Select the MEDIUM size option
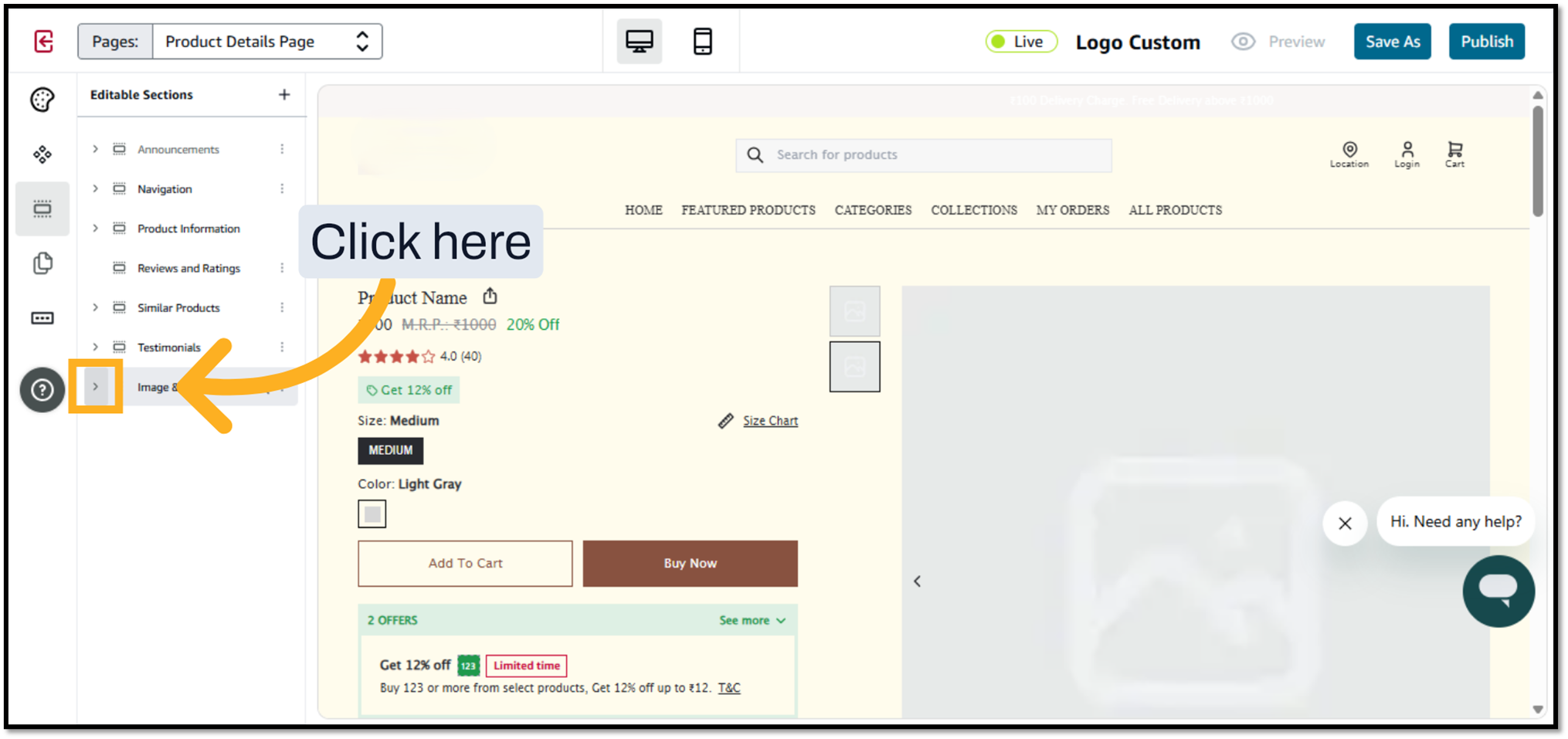 (x=390, y=450)
